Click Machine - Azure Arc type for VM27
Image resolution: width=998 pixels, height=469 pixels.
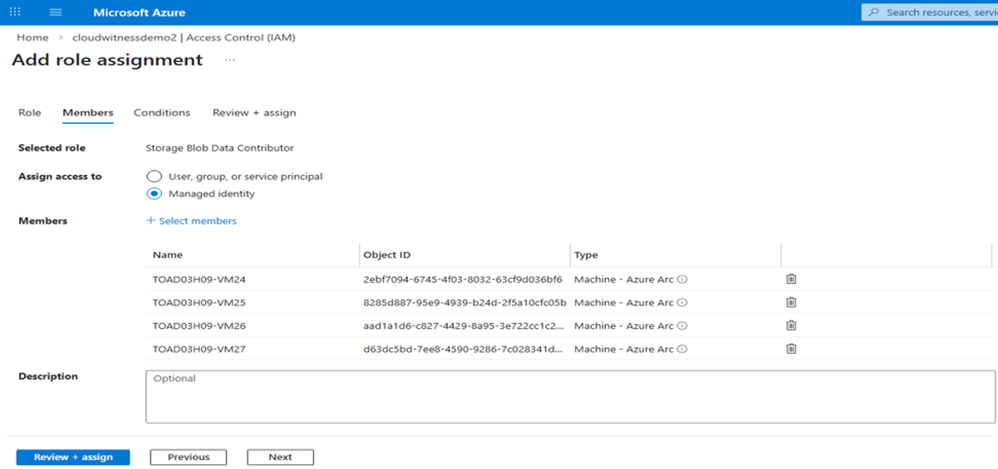click(624, 349)
